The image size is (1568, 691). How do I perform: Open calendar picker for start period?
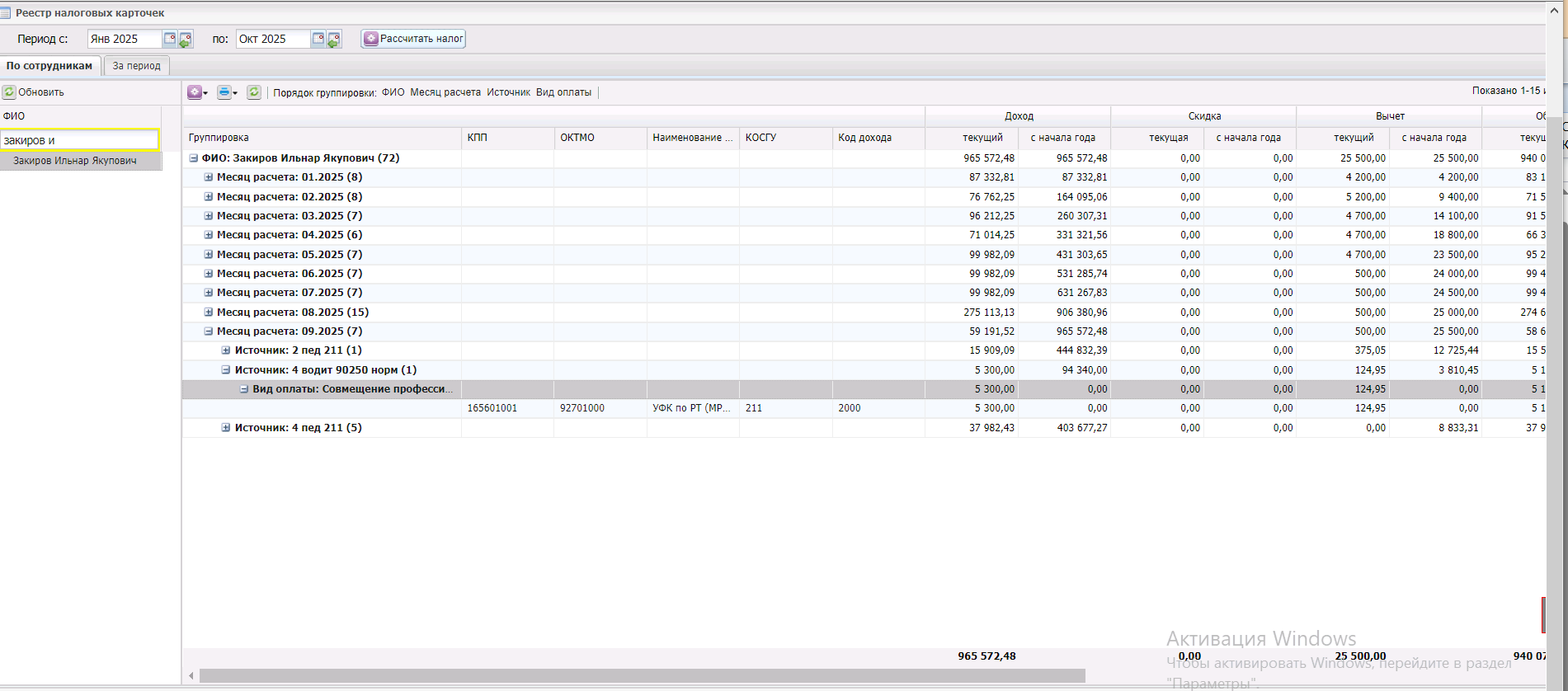tap(170, 39)
